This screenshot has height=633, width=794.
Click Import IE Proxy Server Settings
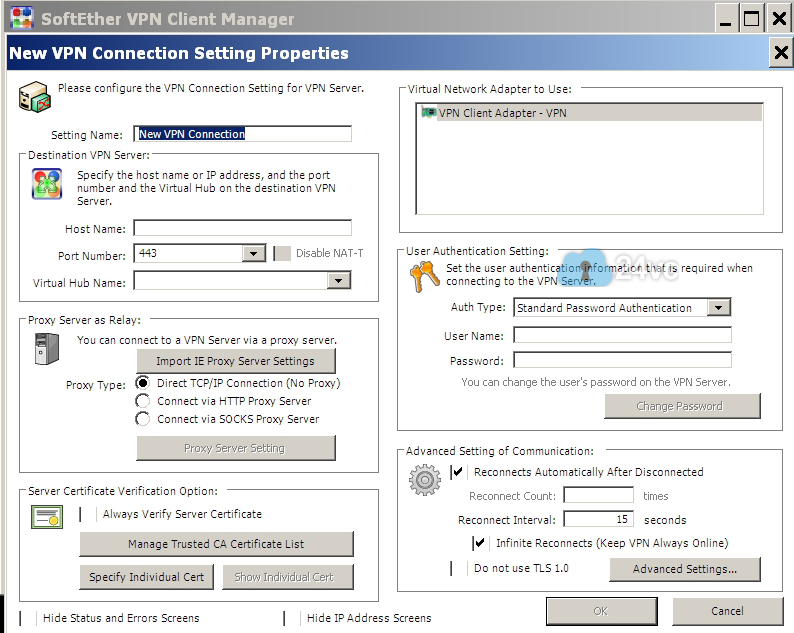pyautogui.click(x=235, y=361)
